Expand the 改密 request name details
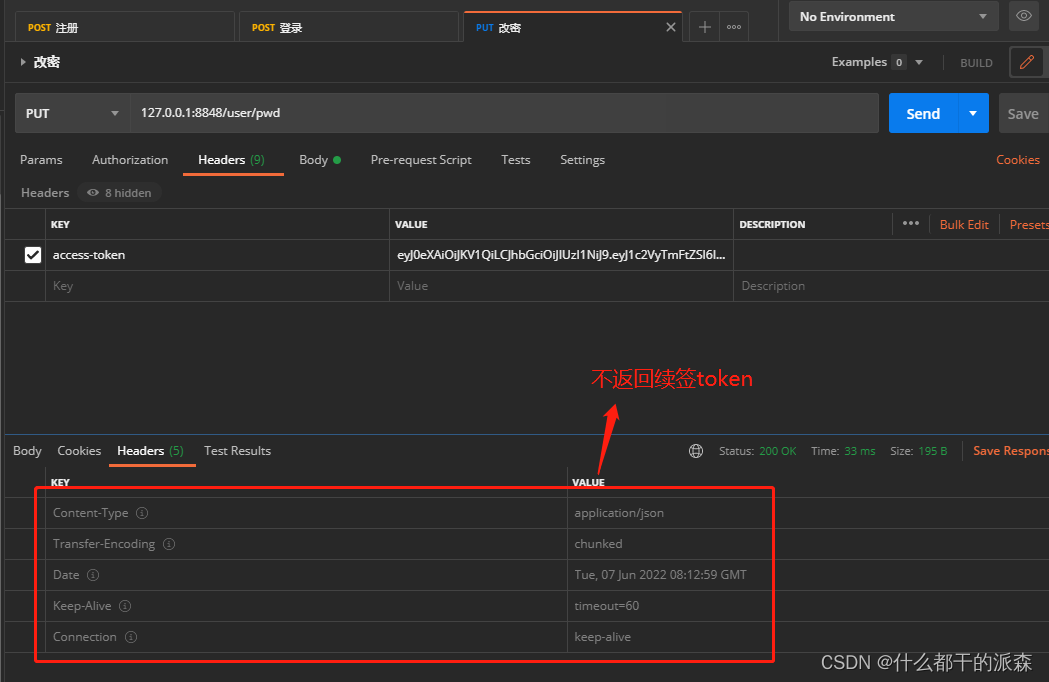Viewport: 1049px width, 682px height. 23,62
